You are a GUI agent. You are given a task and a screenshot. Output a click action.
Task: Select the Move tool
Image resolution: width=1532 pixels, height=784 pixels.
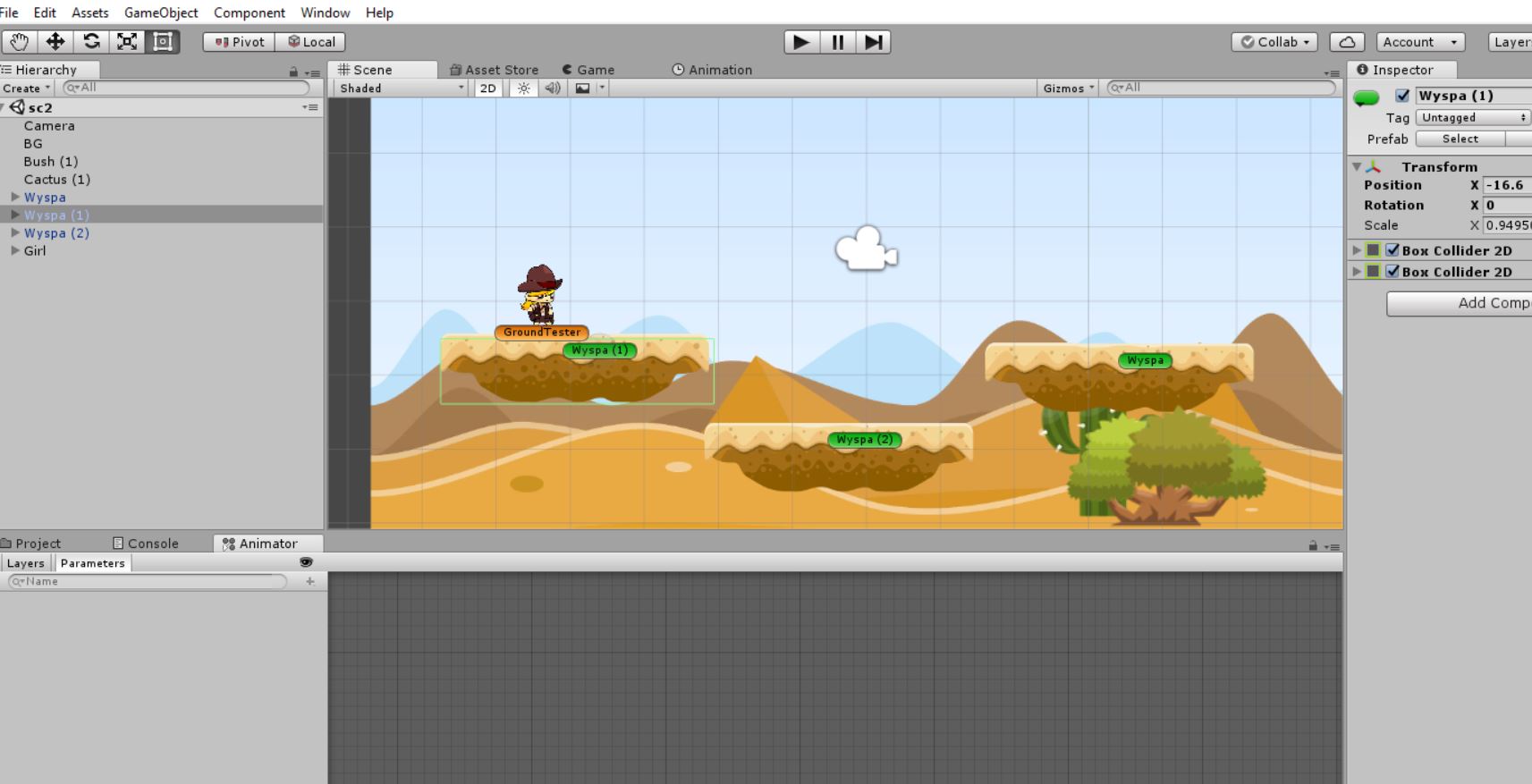click(x=55, y=42)
